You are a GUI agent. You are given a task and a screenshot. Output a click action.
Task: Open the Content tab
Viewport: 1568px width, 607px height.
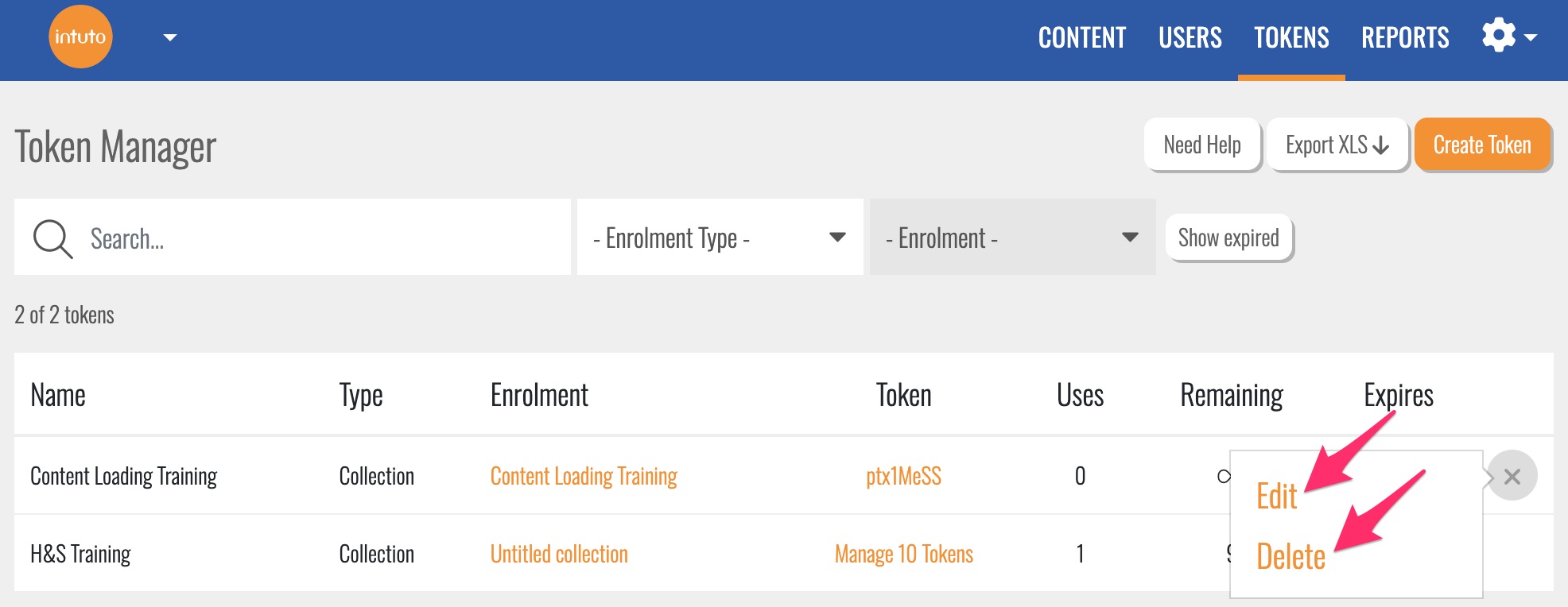1081,37
